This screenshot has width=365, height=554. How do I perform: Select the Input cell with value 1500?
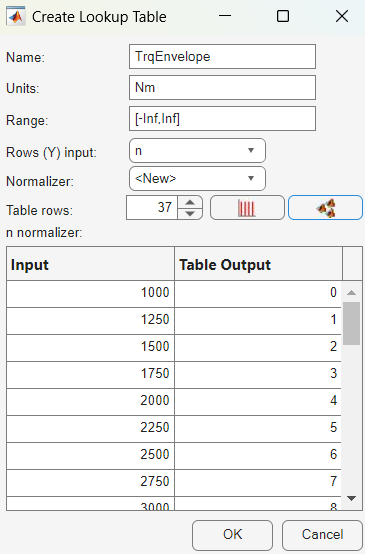click(90, 347)
